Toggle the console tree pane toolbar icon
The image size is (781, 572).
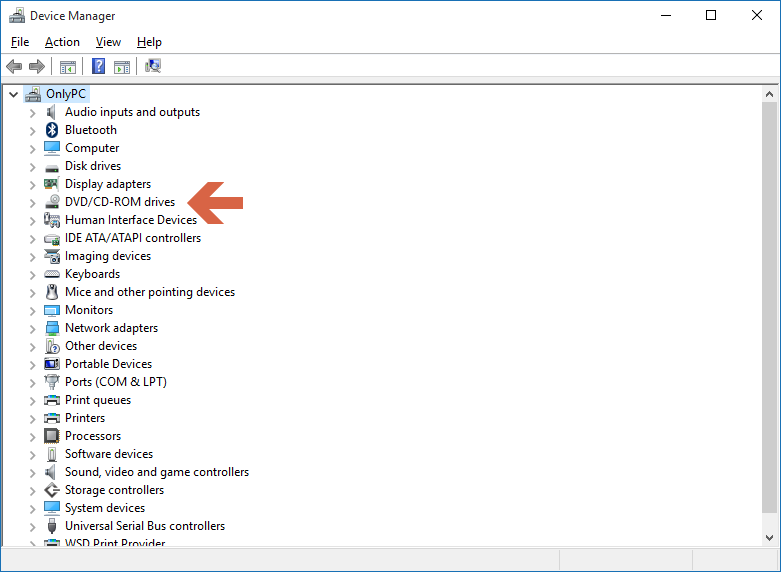click(x=68, y=66)
